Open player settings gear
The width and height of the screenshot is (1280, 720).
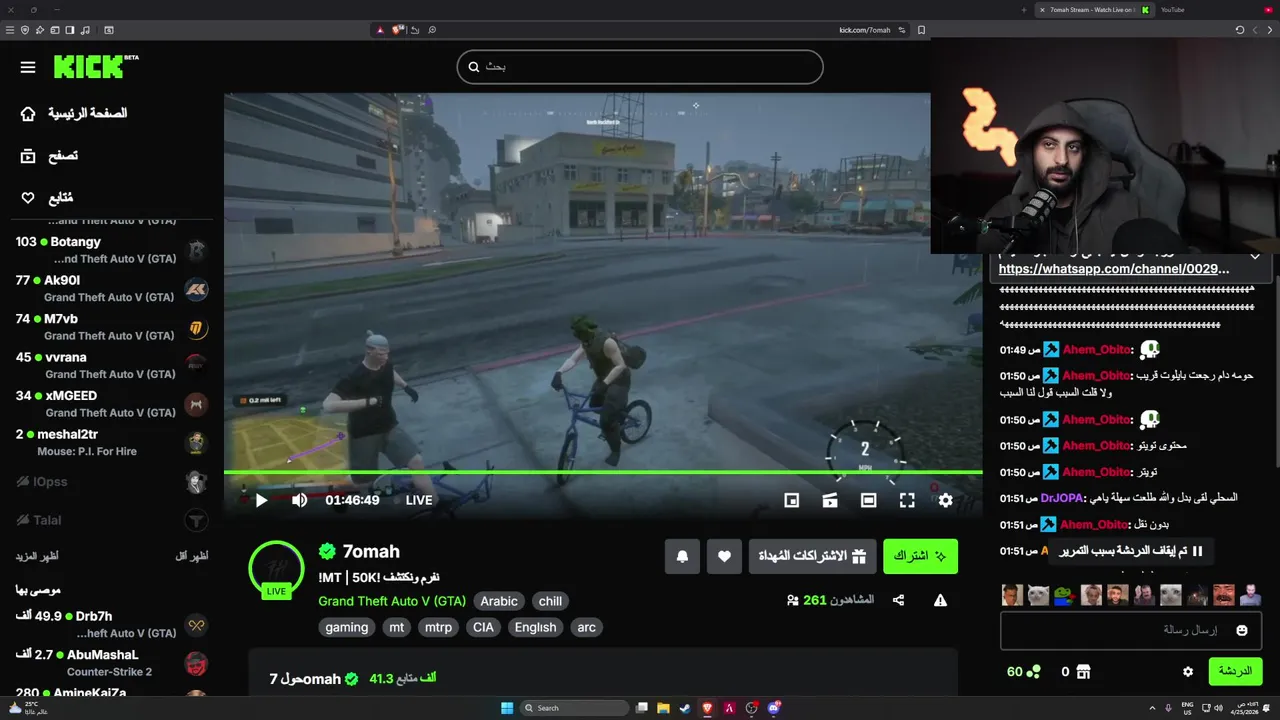pos(945,500)
